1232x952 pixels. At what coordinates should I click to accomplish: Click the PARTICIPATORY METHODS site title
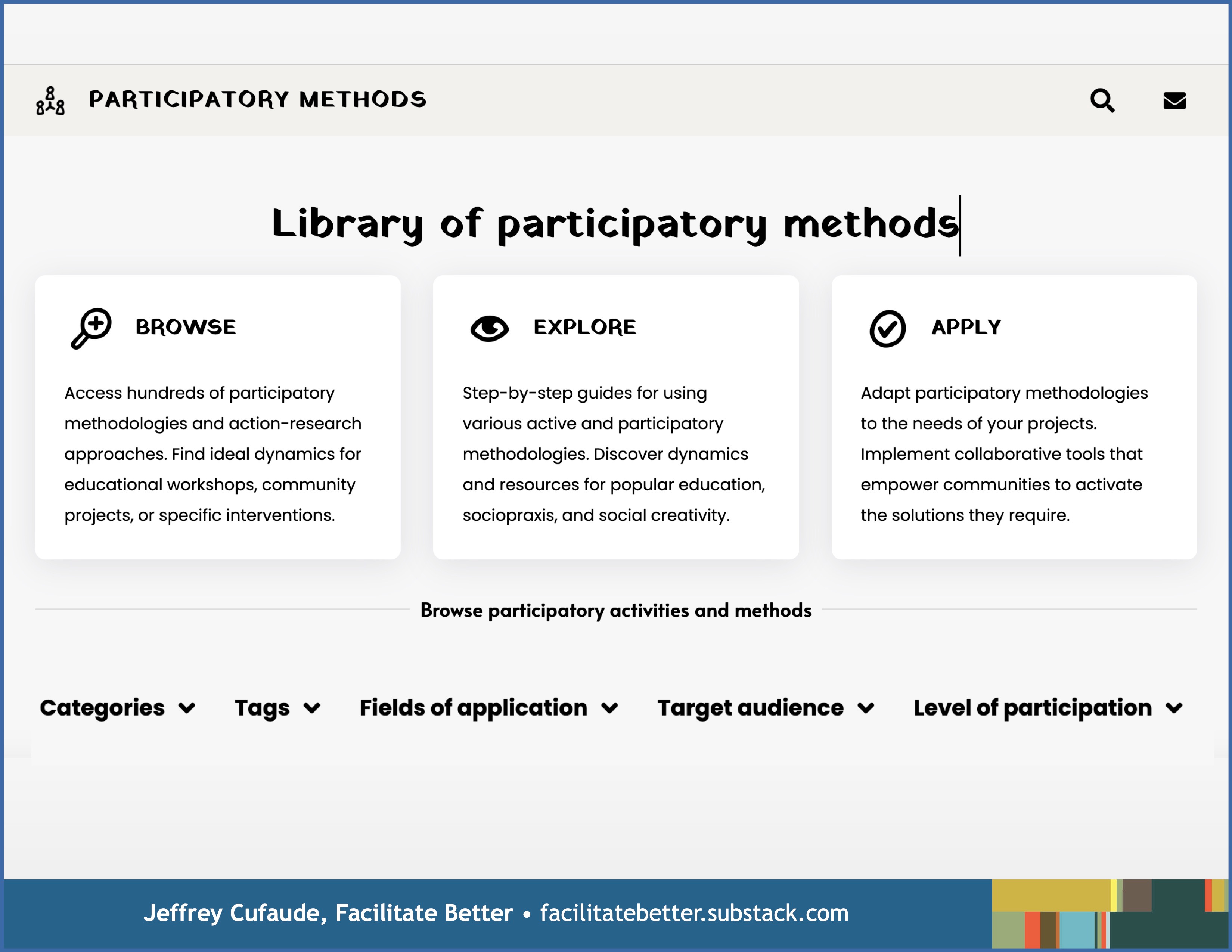coord(257,99)
